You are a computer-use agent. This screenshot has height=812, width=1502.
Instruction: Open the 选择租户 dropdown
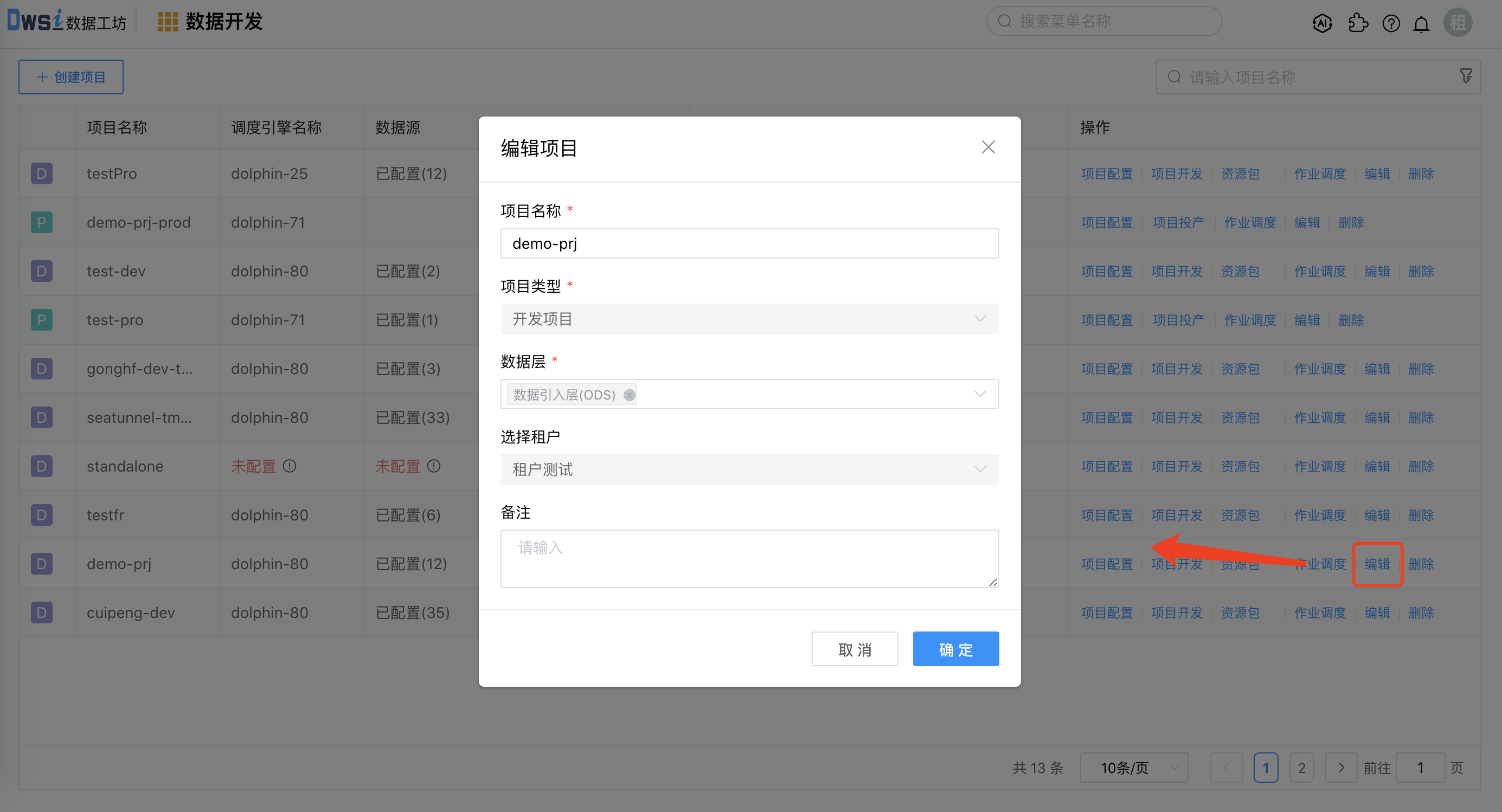(x=749, y=469)
